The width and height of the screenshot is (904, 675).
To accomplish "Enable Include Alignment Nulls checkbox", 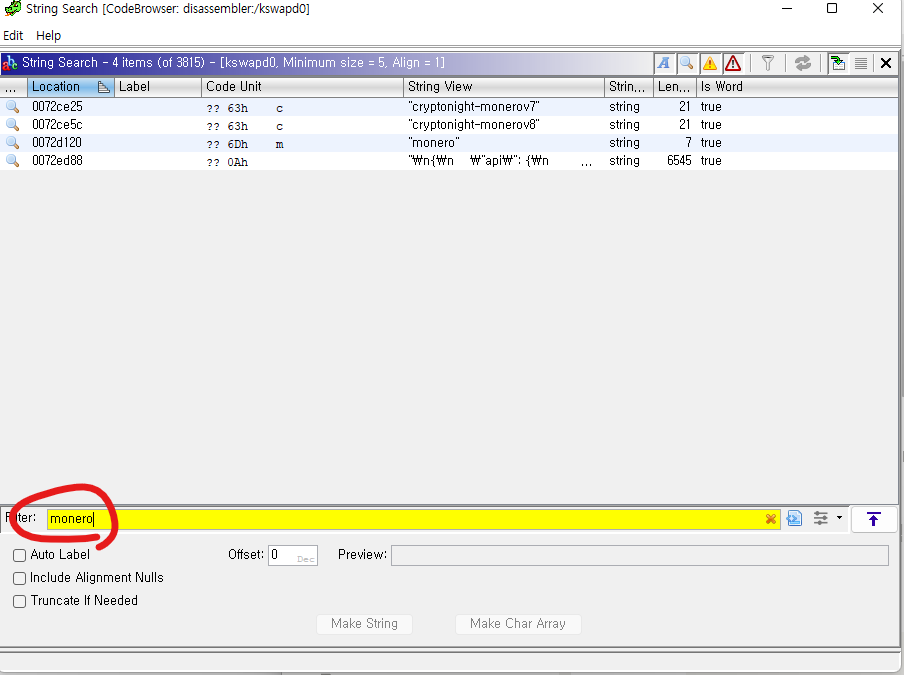I will pos(20,578).
